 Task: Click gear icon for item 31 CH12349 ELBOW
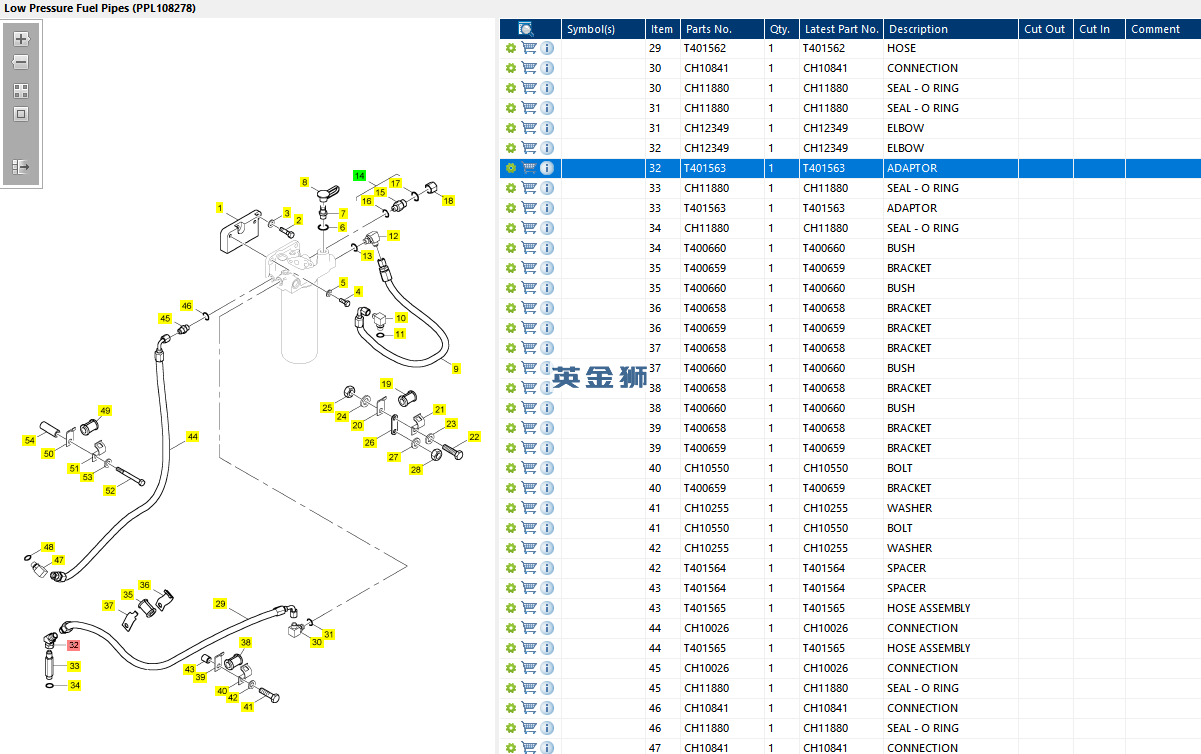point(511,128)
